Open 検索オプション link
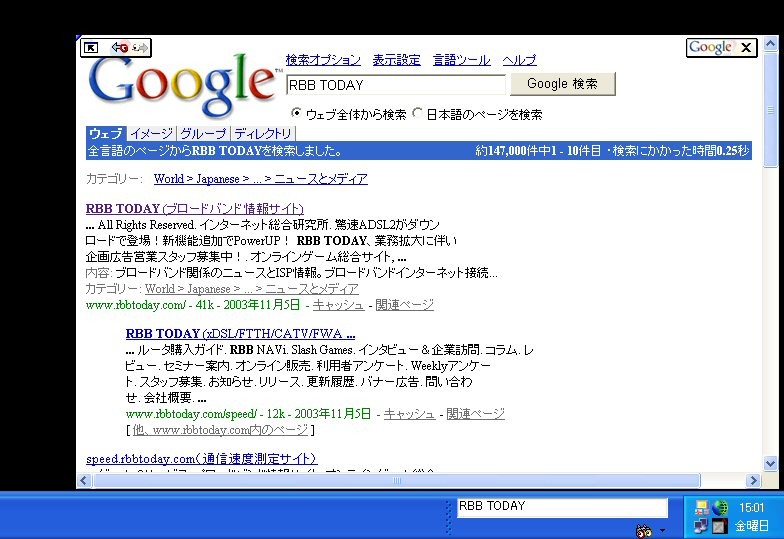This screenshot has width=784, height=539. tap(323, 60)
